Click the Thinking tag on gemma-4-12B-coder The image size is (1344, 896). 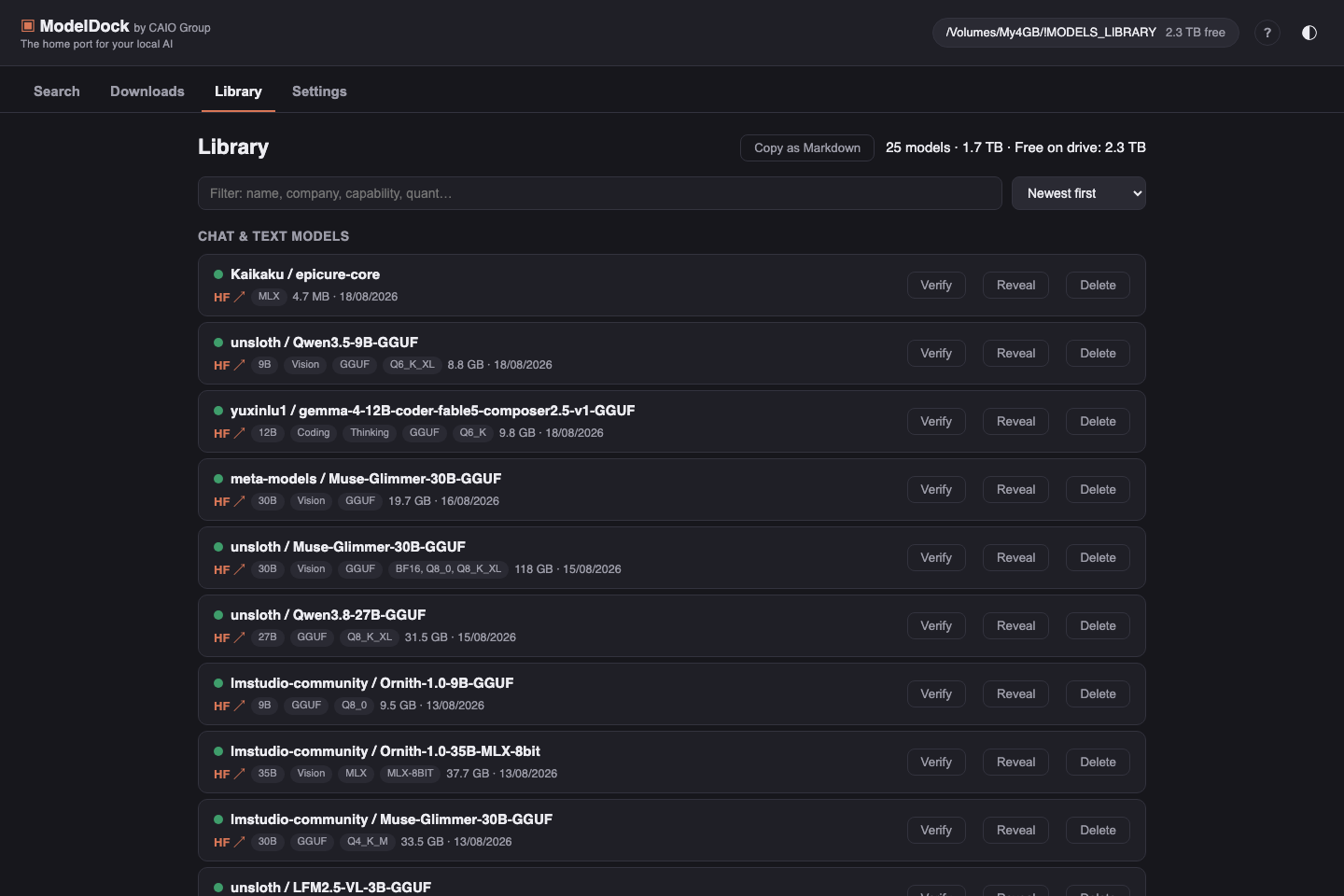point(370,433)
